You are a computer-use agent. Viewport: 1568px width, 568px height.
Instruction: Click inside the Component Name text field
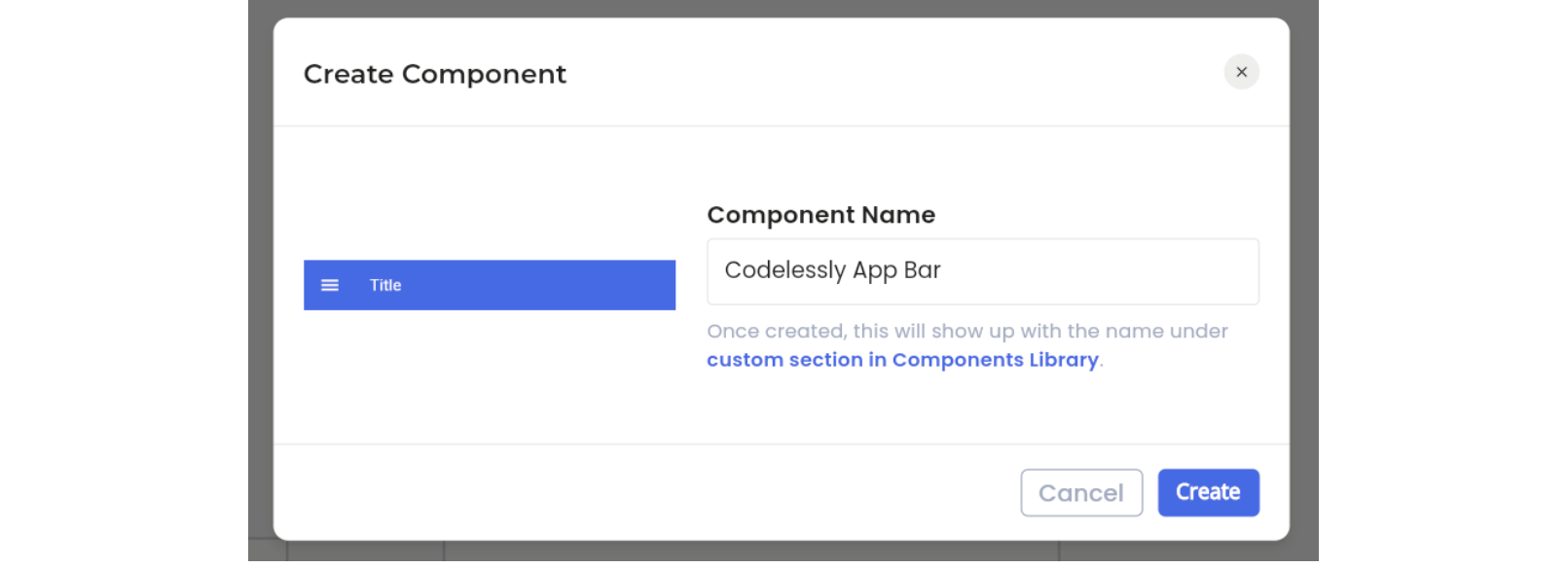tap(983, 271)
